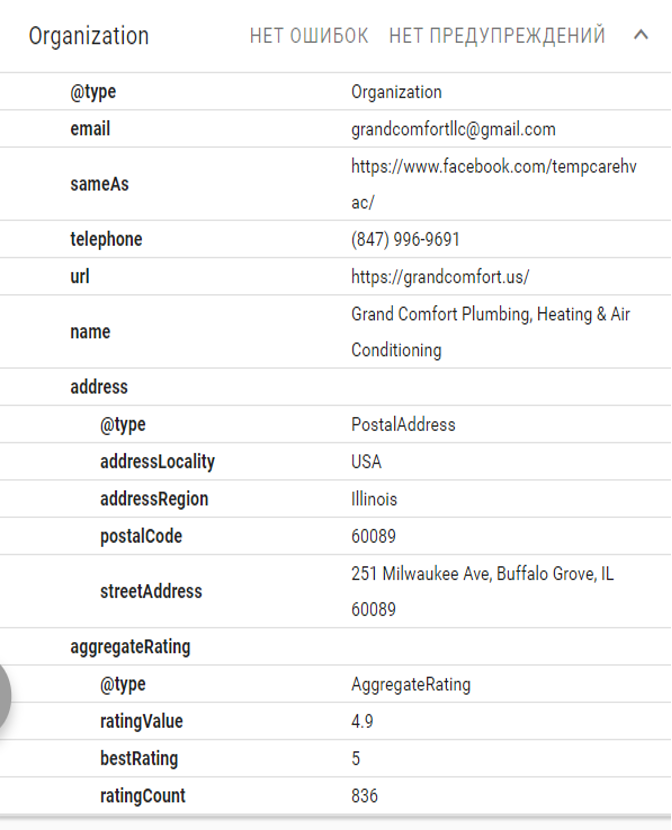Click the postalCode value 60089

pyautogui.click(x=374, y=536)
